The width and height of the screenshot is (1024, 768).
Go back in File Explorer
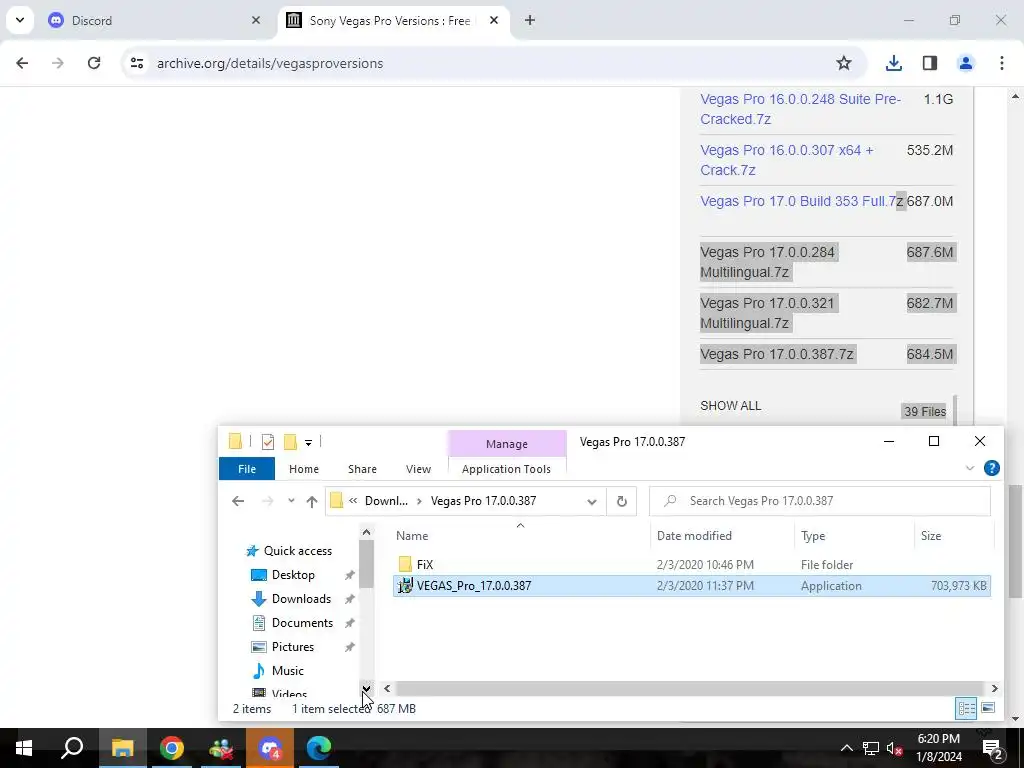pyautogui.click(x=238, y=501)
